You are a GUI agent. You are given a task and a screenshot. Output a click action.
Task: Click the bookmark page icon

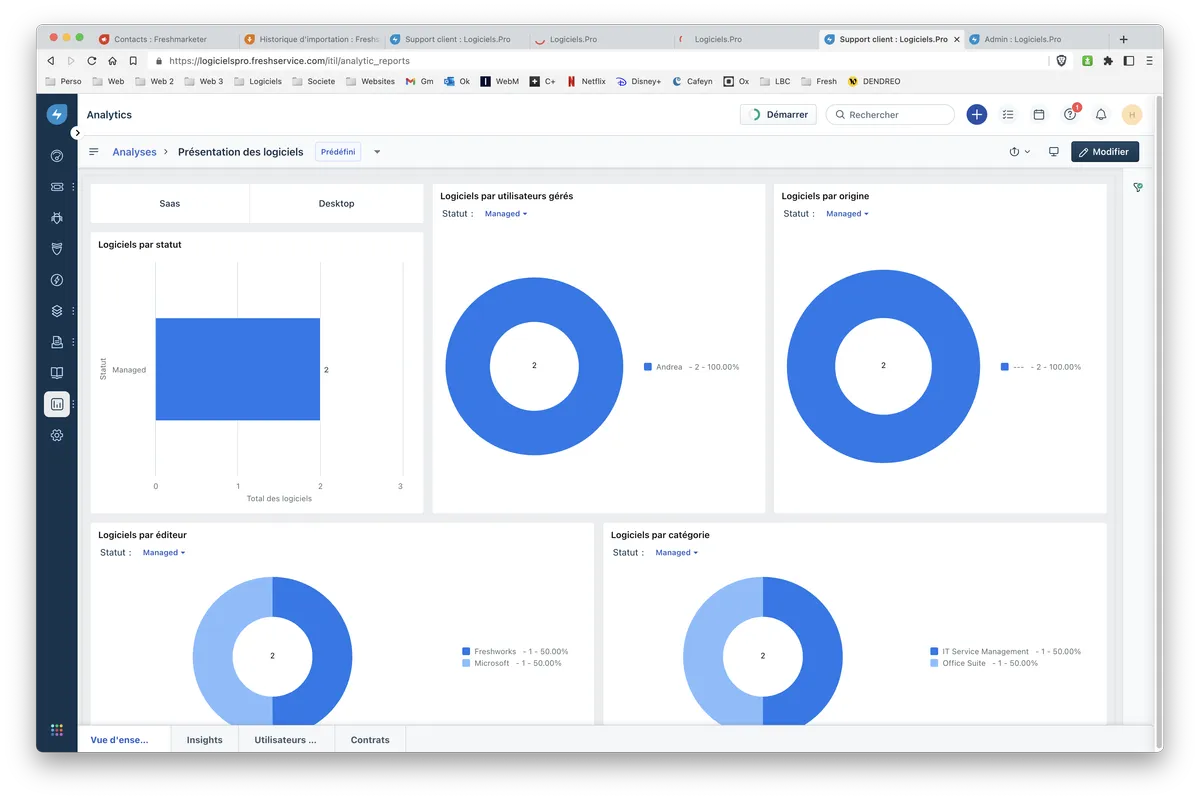(133, 61)
